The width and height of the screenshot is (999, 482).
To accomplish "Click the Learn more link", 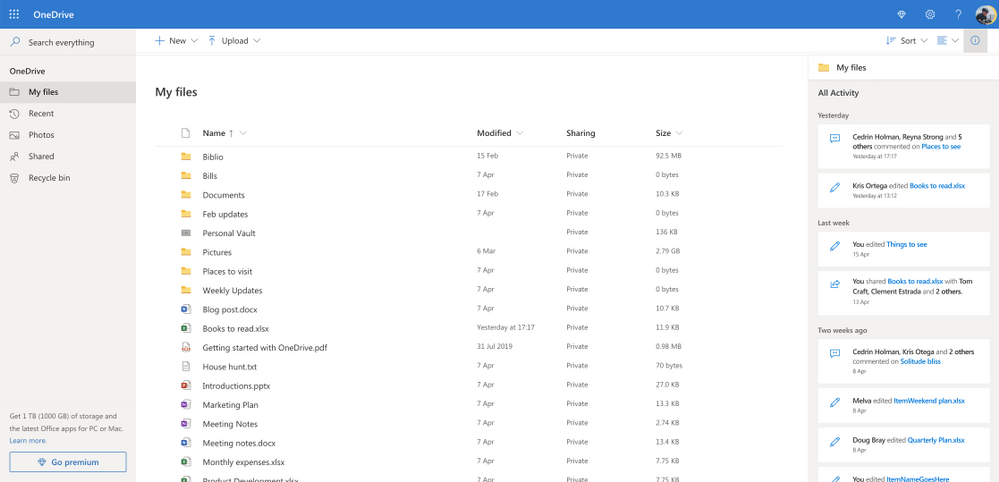I will coord(28,441).
